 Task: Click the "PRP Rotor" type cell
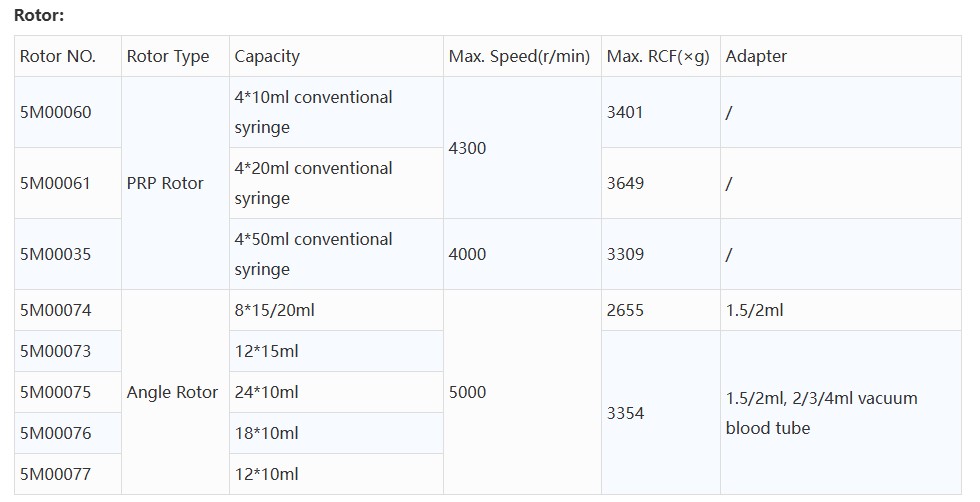click(165, 183)
